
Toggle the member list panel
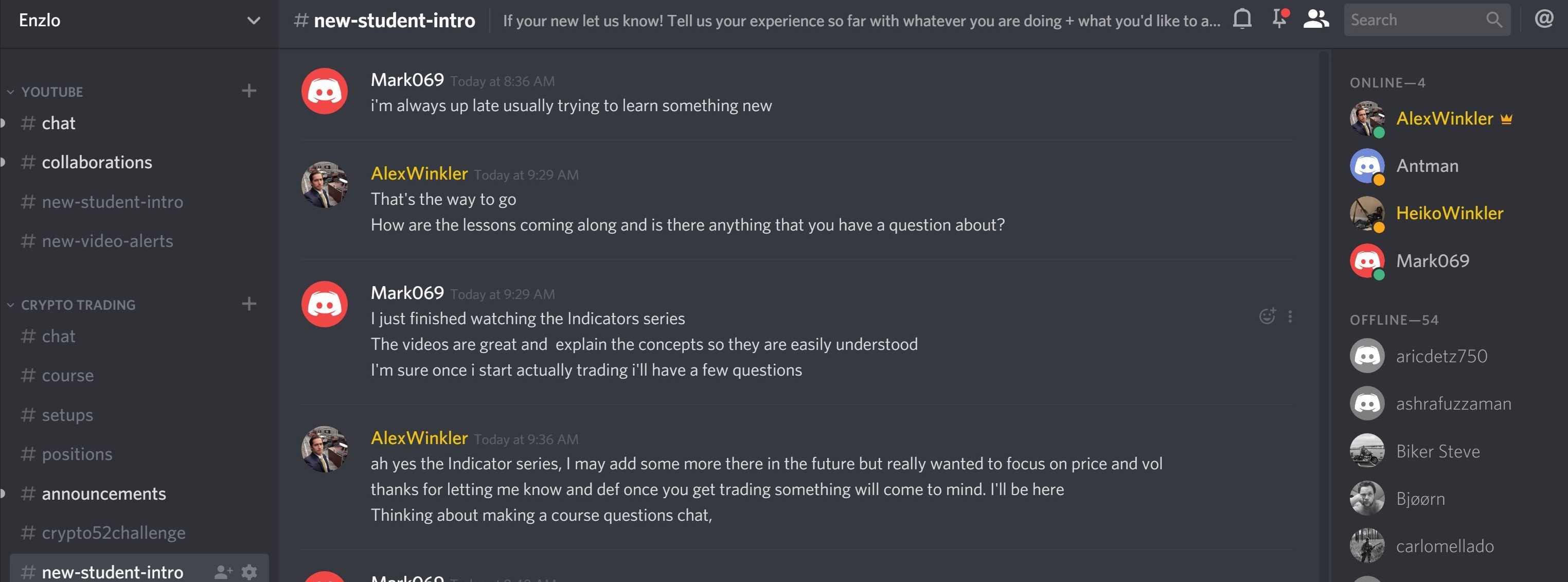[x=1315, y=20]
